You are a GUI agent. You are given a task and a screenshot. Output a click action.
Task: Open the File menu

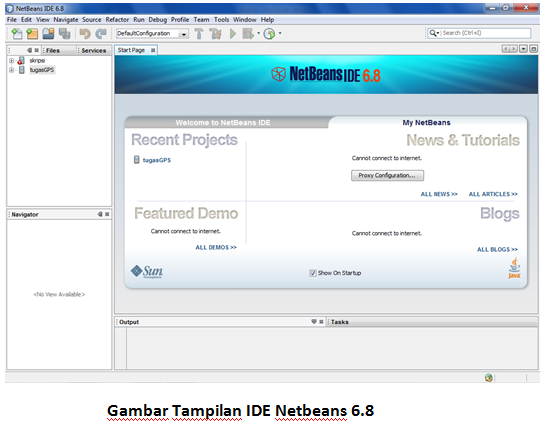[x=11, y=20]
